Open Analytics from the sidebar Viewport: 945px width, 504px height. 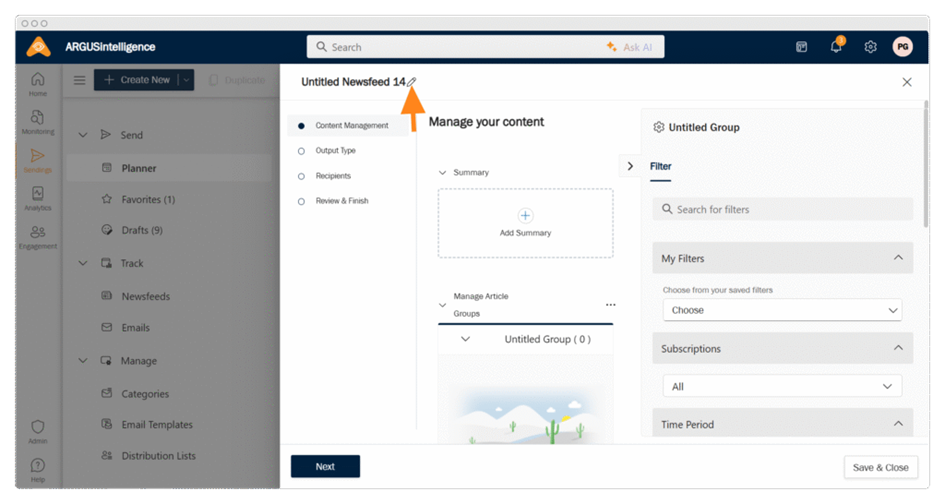click(x=37, y=198)
